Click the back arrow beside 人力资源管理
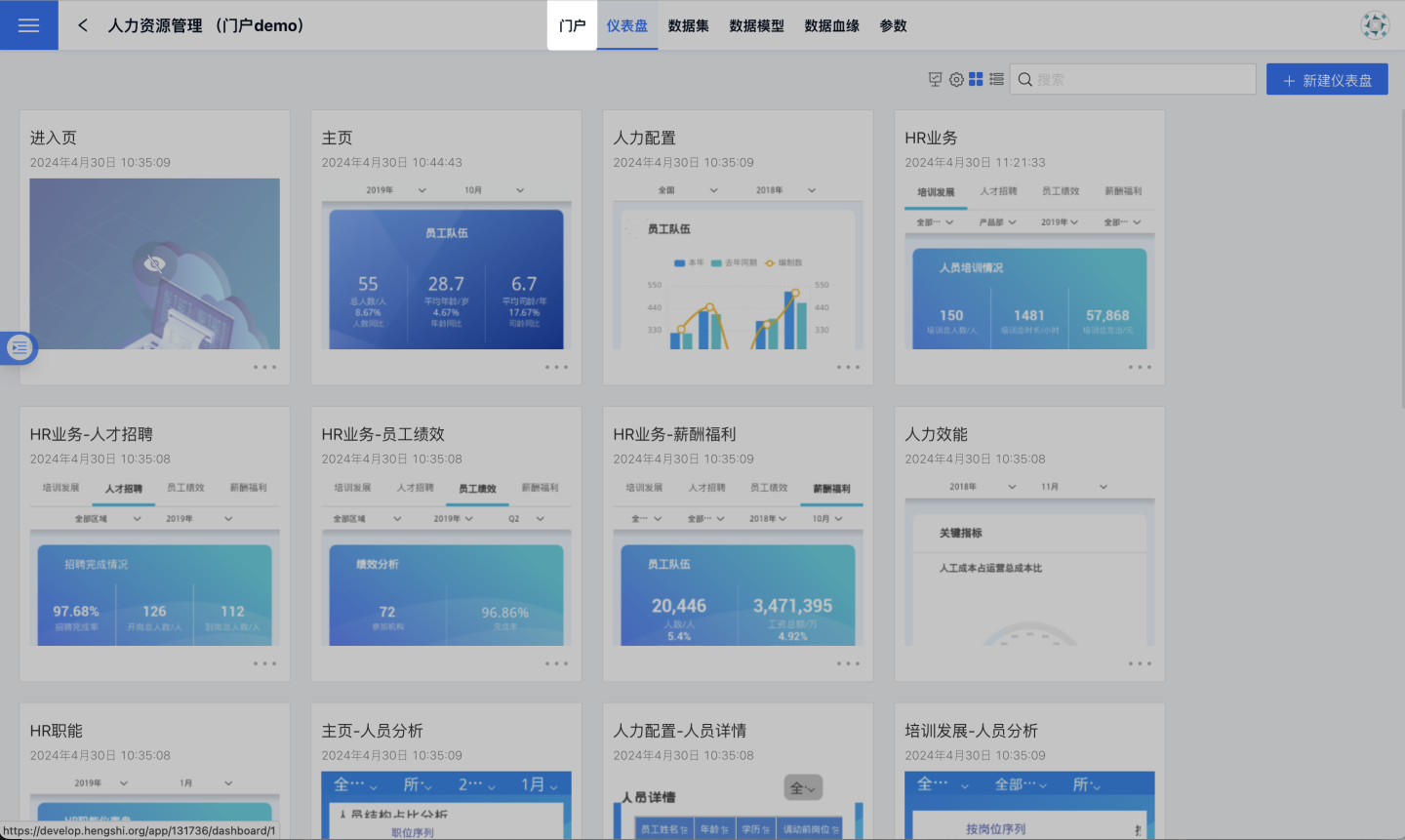 (x=83, y=25)
